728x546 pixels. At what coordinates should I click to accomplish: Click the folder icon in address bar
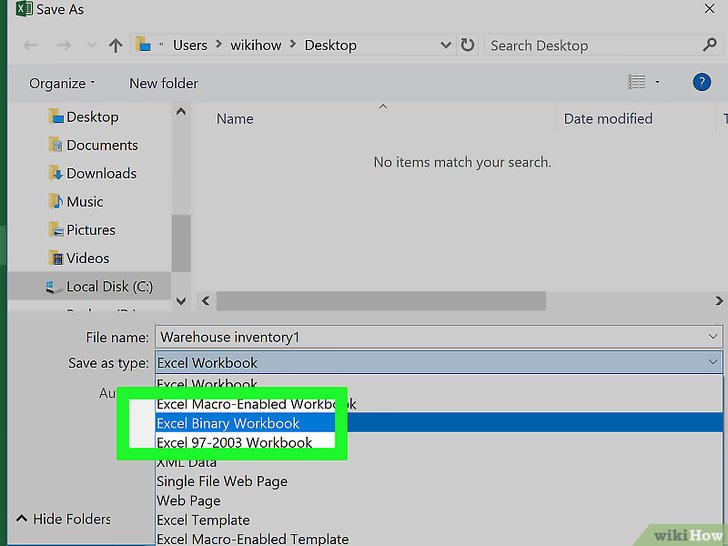[x=143, y=45]
